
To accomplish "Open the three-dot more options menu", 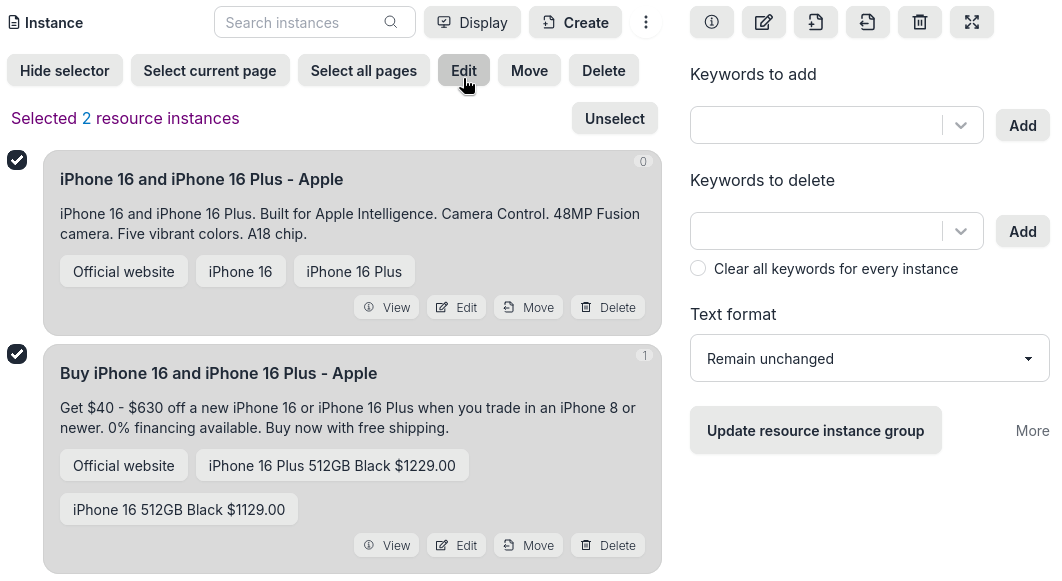I will click(646, 22).
